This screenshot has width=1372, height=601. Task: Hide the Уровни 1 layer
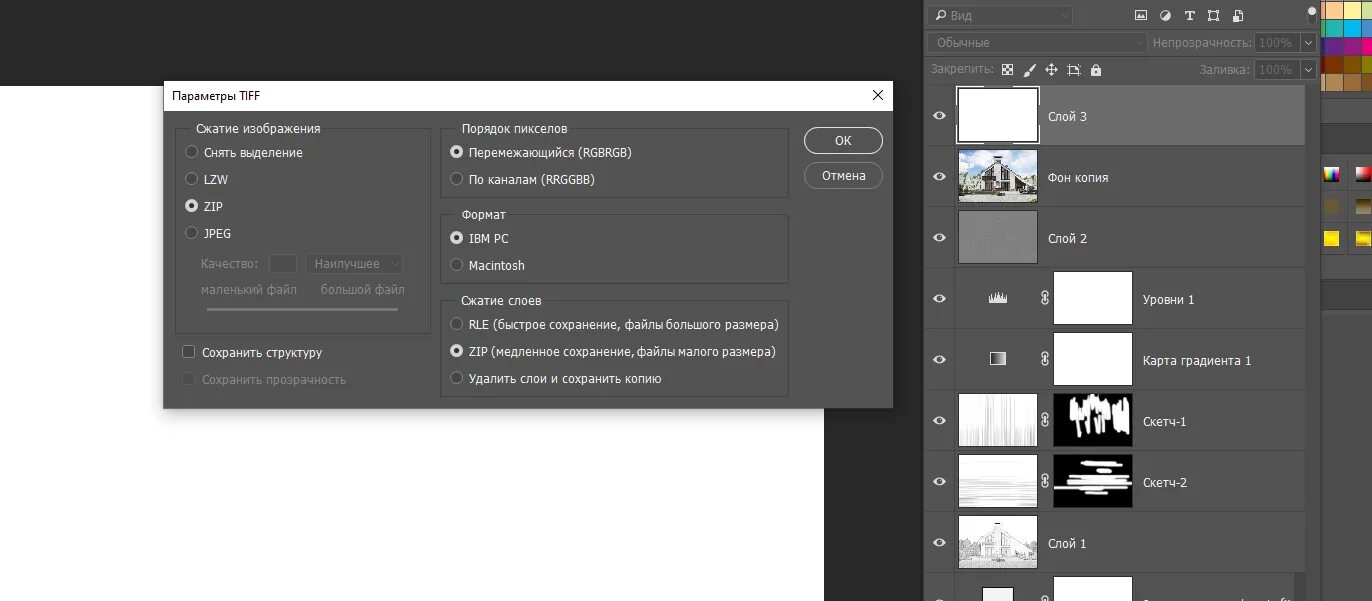pos(939,299)
